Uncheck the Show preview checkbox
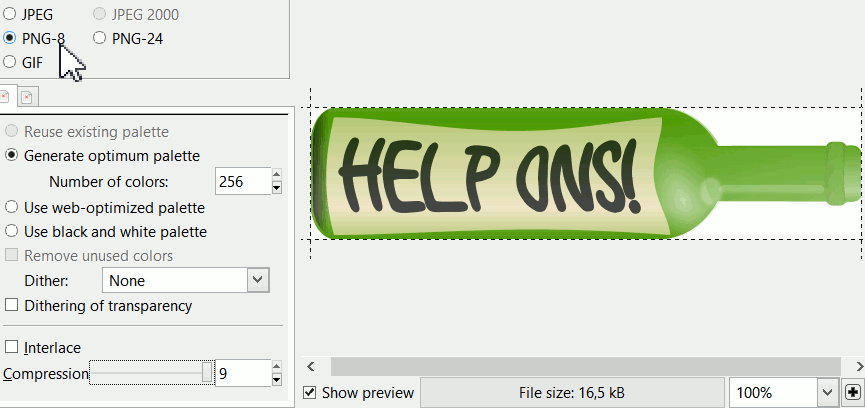865x408 pixels. 310,393
